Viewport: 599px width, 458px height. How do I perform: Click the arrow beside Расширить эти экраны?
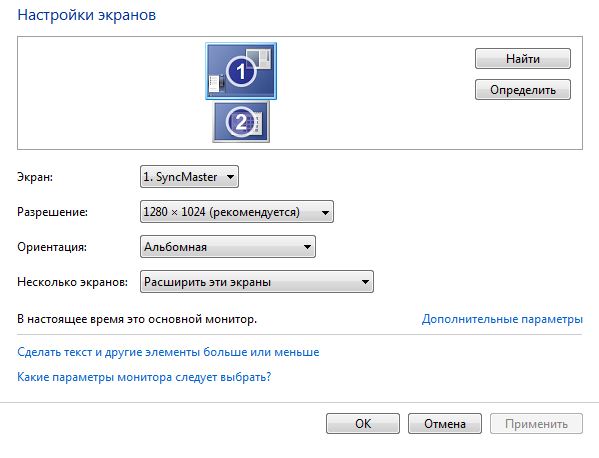pyautogui.click(x=365, y=282)
